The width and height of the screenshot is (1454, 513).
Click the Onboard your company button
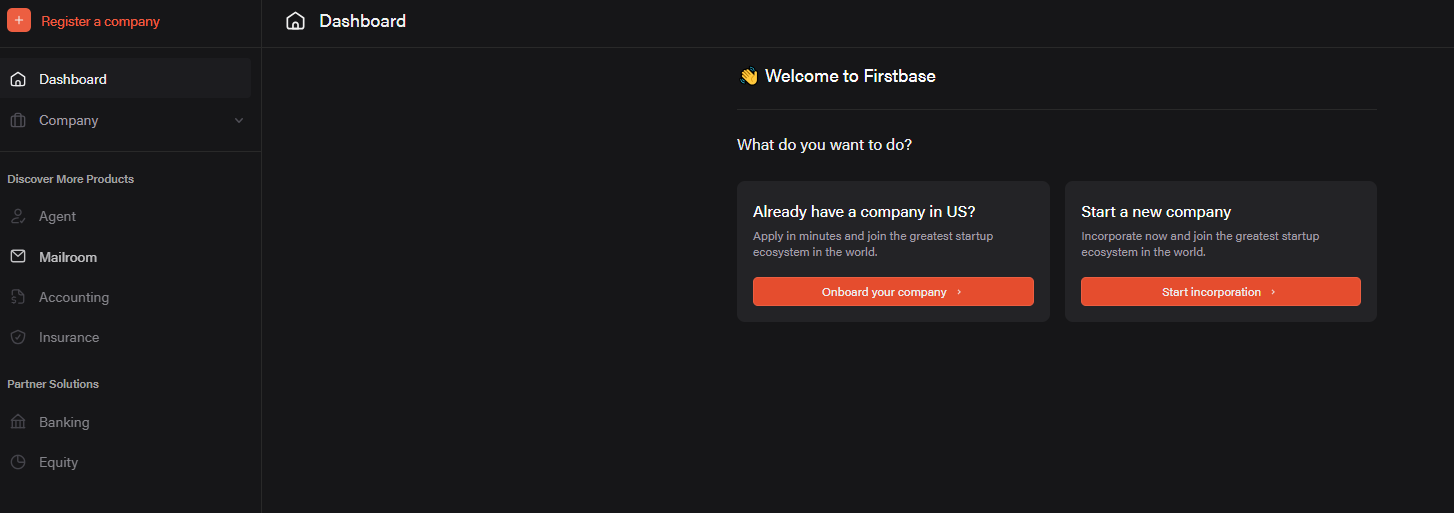893,292
